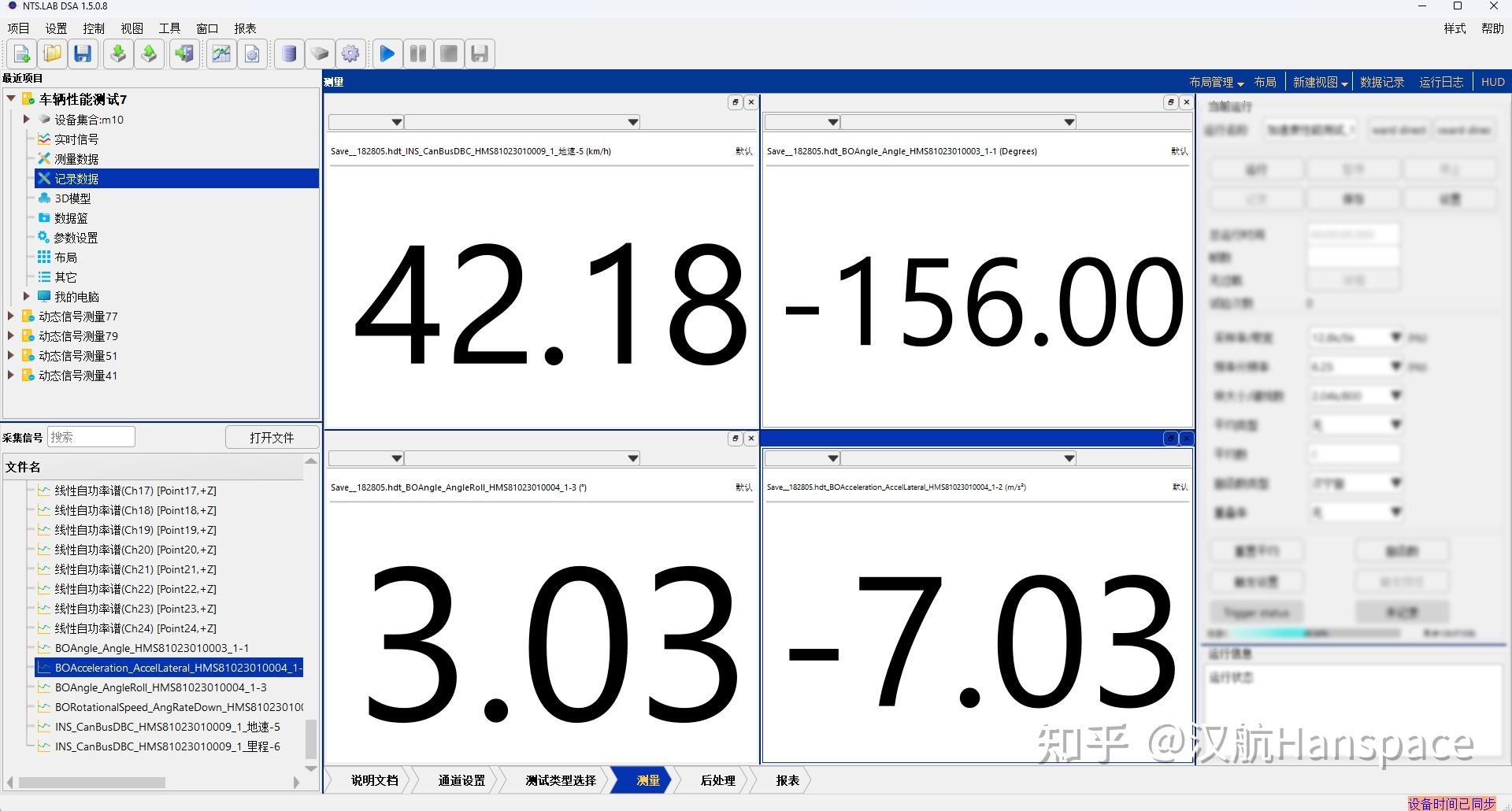Click the 打开文件 button
This screenshot has height=811, width=1512.
[x=272, y=436]
